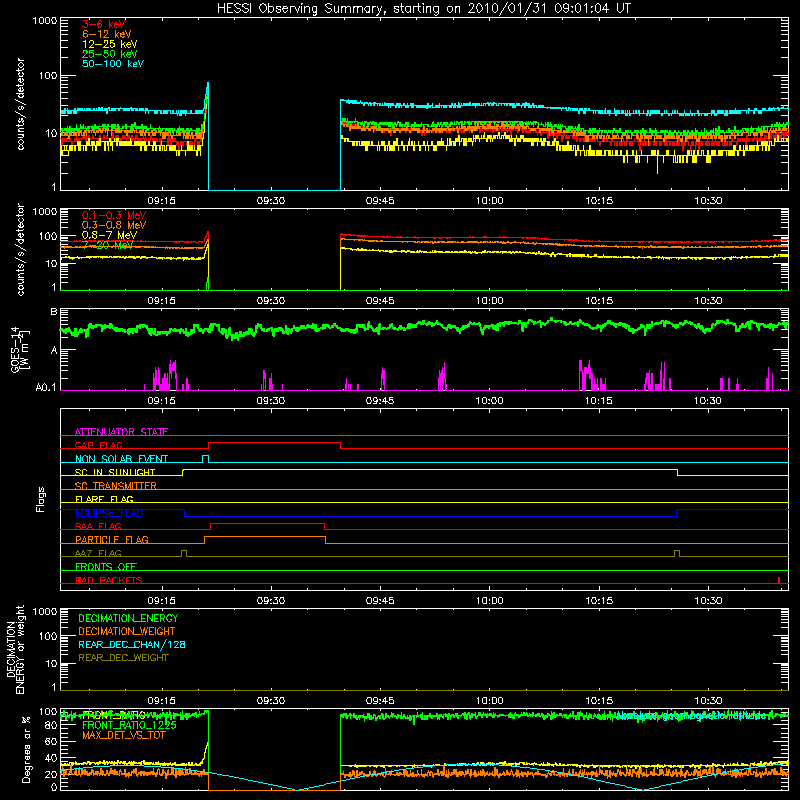
Task: Click the Degrees or % axis label
Action: (x=26, y=749)
